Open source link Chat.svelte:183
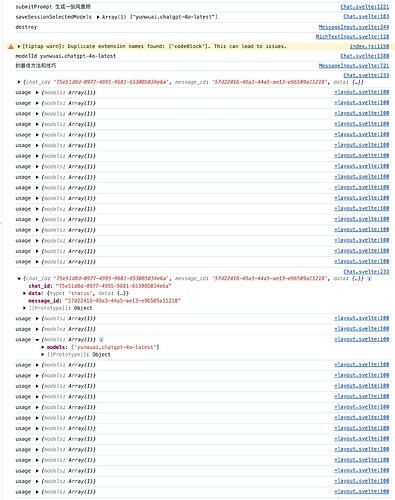The width and height of the screenshot is (395, 500). click(x=366, y=16)
